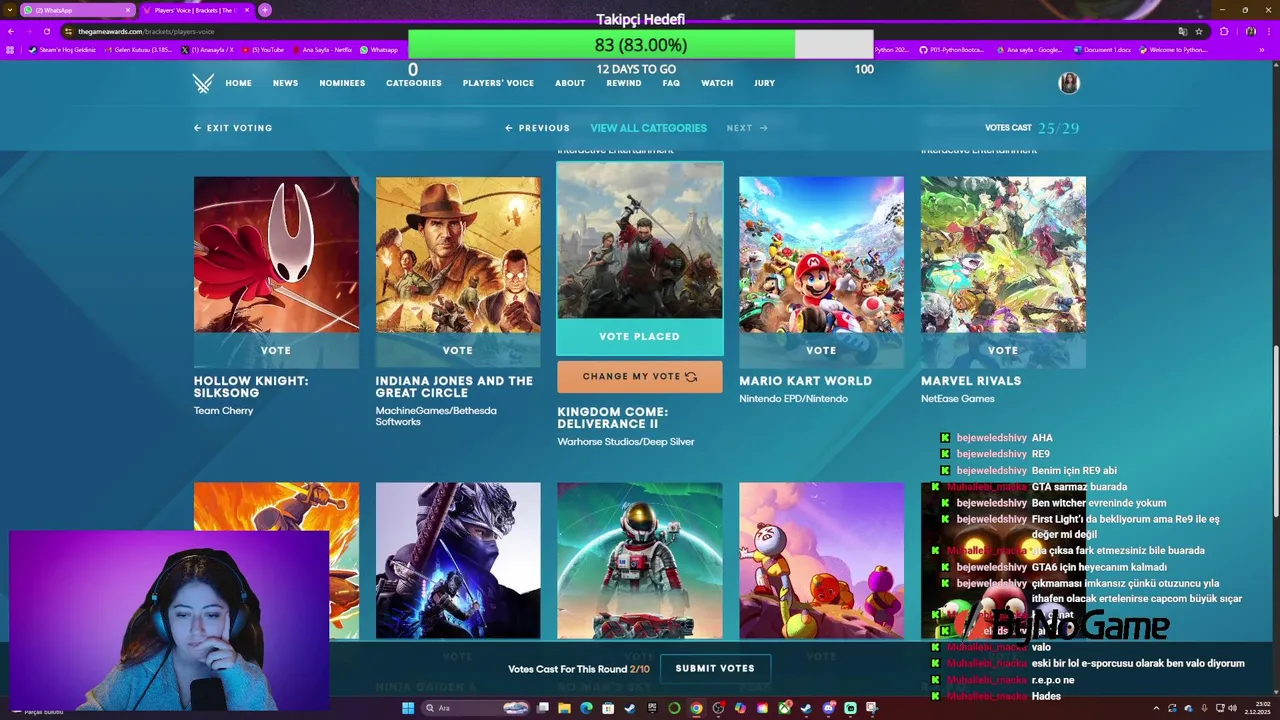Open the Anasayfa / X bookmark
Viewport: 1280px width, 720px height.
point(207,49)
